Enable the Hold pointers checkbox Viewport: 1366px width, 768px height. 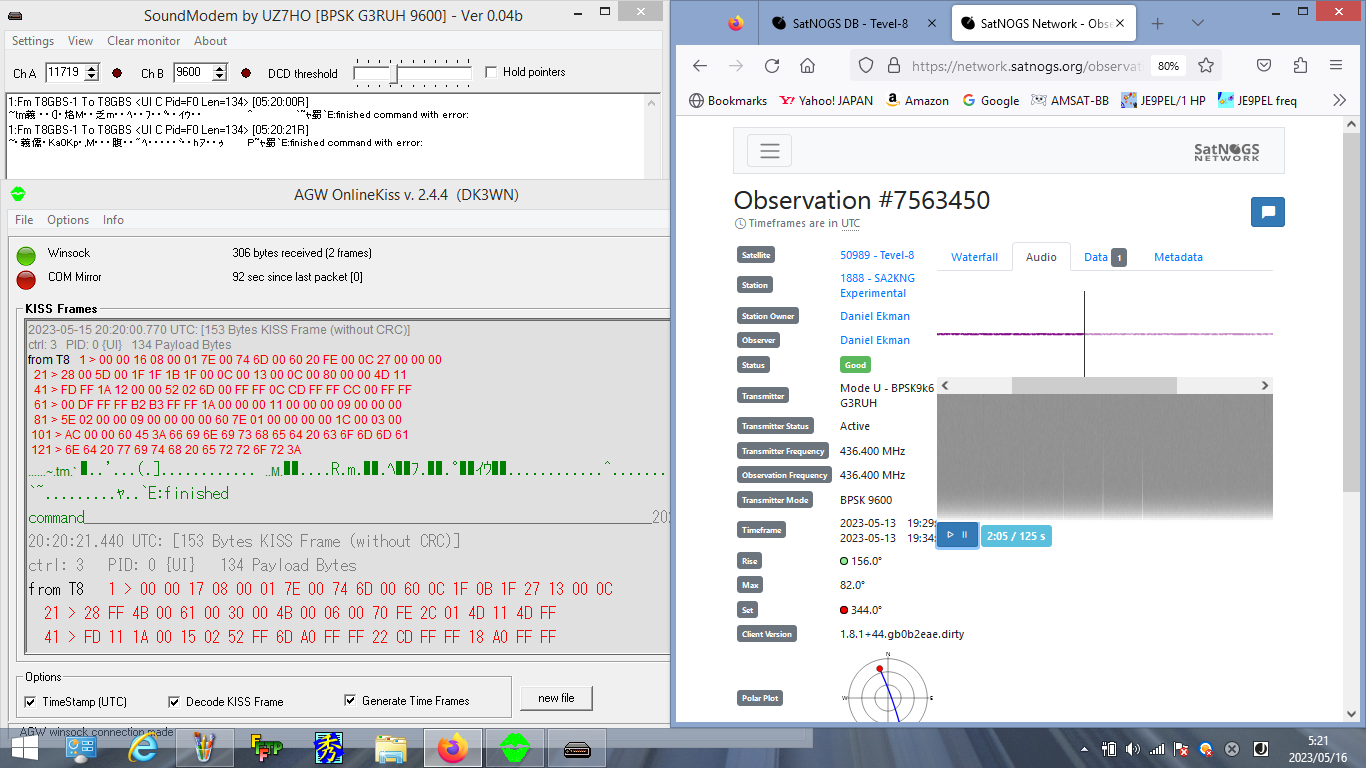(491, 72)
